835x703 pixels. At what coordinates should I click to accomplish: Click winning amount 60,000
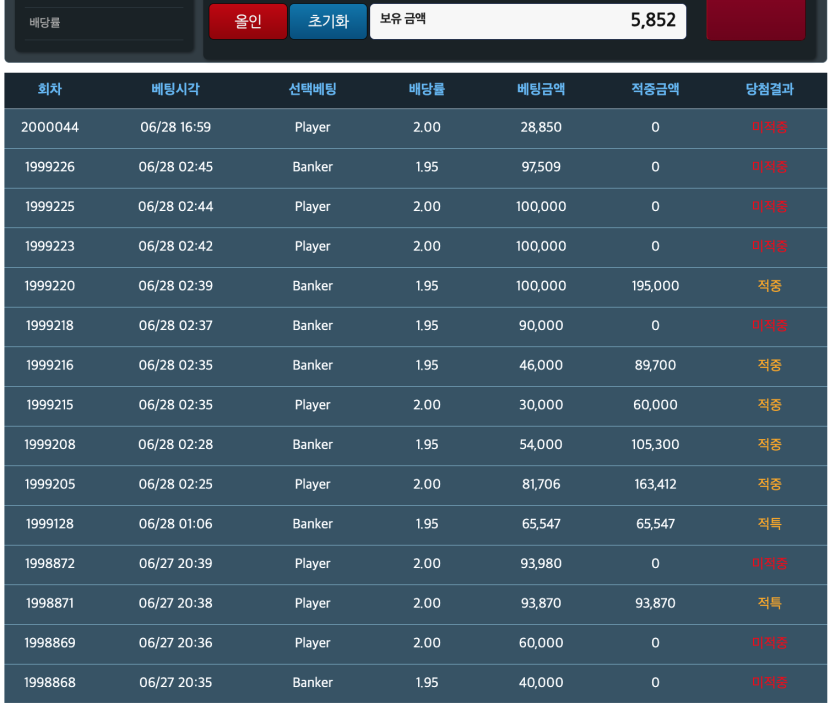656,405
